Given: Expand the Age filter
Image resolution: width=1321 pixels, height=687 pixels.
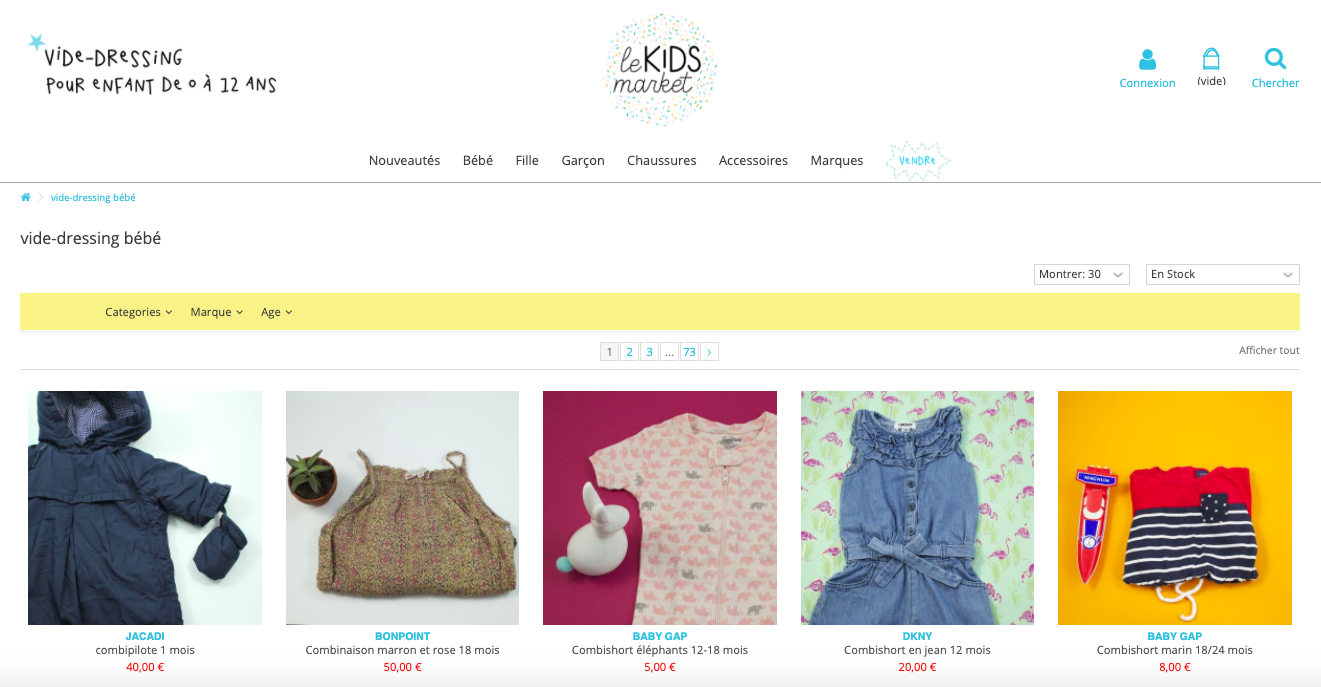Looking at the screenshot, I should pos(277,312).
